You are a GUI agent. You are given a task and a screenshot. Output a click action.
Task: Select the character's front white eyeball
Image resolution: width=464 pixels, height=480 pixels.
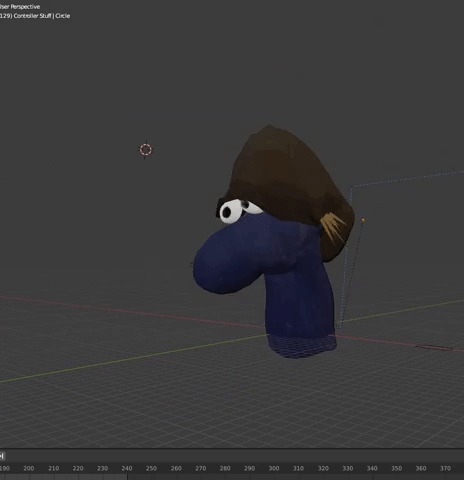click(231, 211)
